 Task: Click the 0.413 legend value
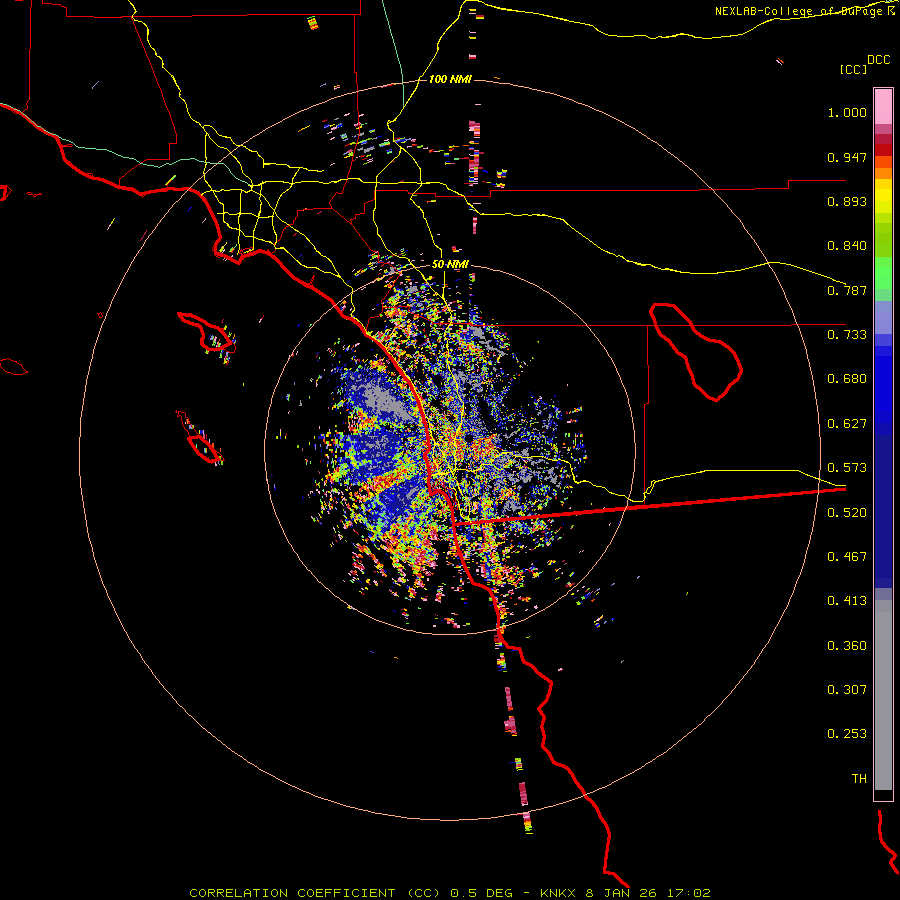(x=847, y=601)
